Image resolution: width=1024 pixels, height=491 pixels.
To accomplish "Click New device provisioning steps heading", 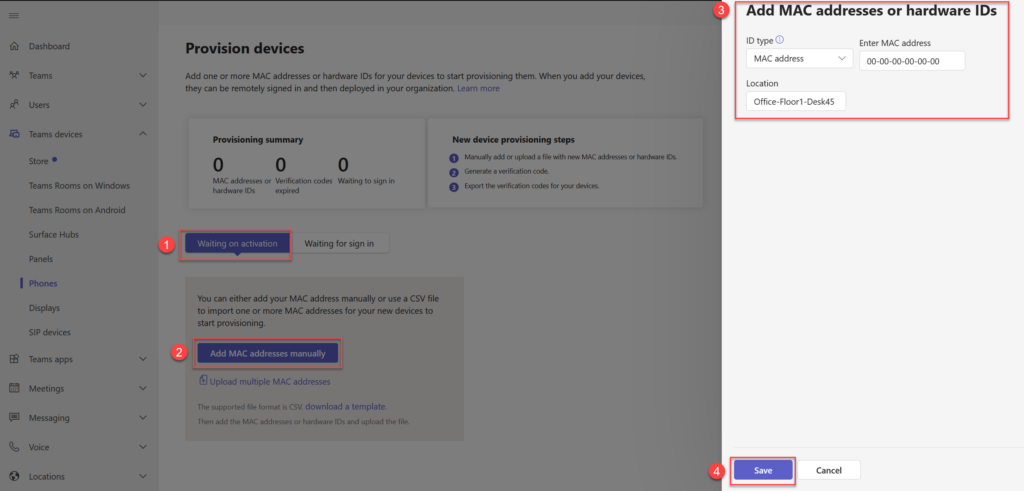I will click(513, 140).
